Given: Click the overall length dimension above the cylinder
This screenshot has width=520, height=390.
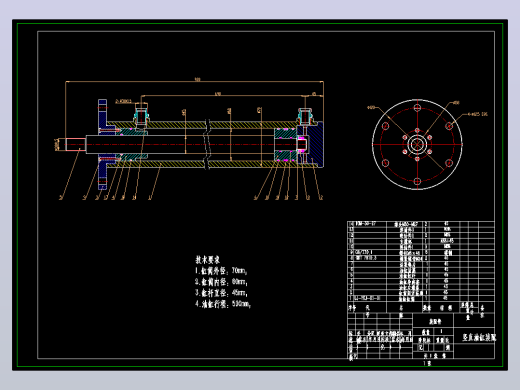Looking at the screenshot, I should pos(197,80).
